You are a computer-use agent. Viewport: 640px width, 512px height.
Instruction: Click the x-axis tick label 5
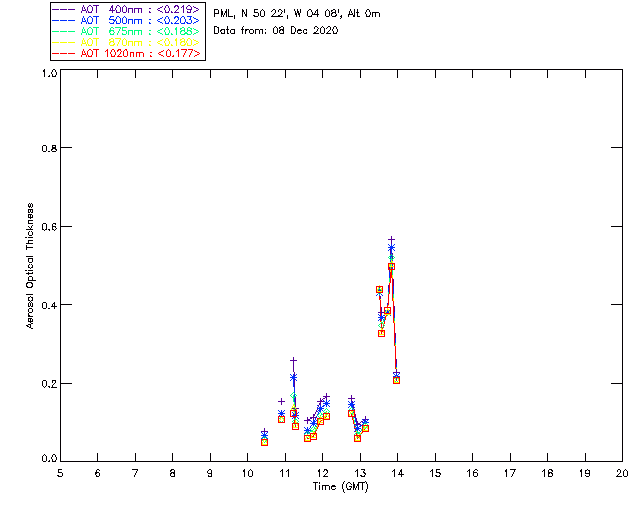[x=60, y=473]
